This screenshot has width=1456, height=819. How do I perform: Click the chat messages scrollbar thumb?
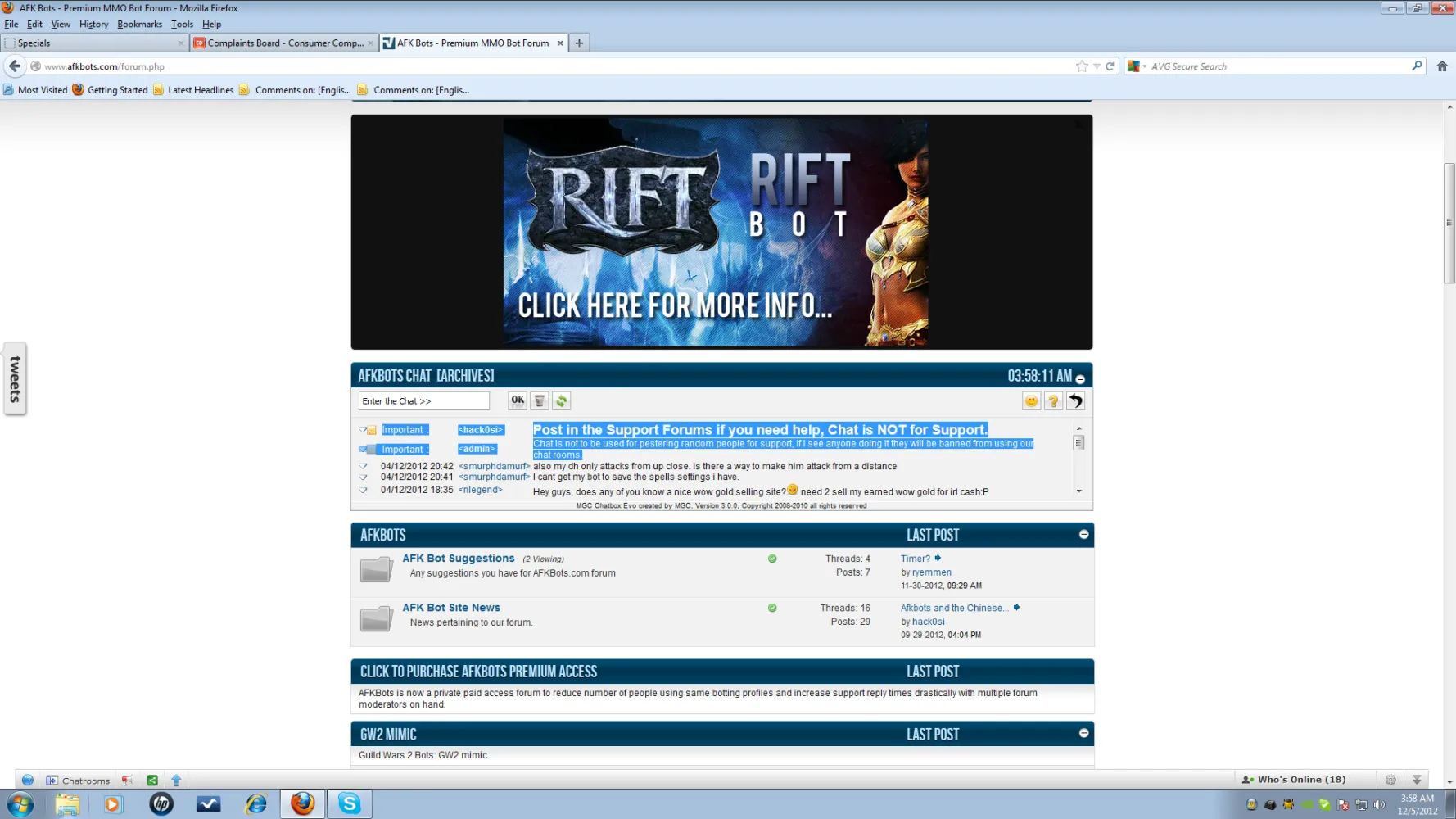[x=1078, y=443]
